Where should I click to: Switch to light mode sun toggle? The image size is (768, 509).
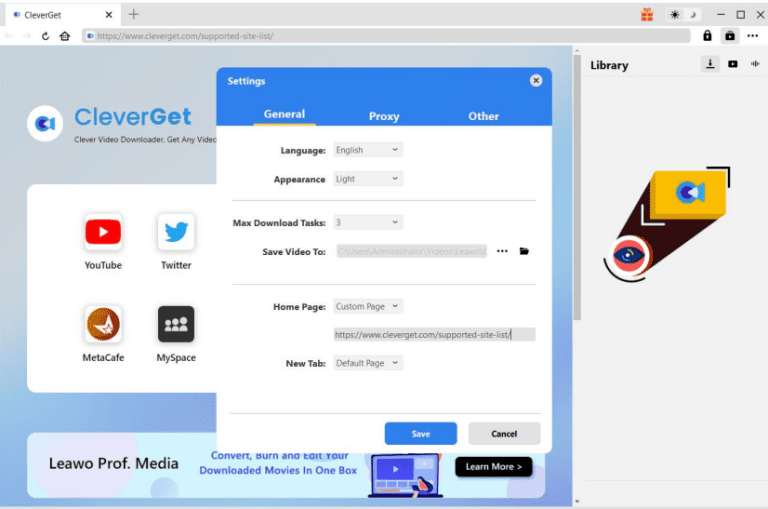pyautogui.click(x=675, y=14)
